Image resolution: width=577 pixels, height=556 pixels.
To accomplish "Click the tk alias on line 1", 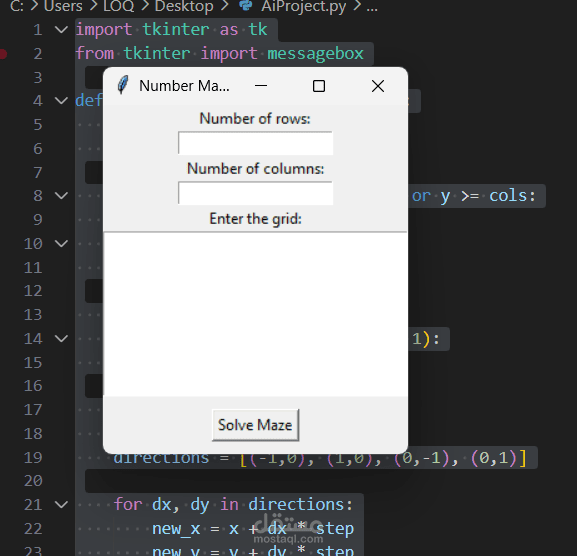I will (x=258, y=30).
